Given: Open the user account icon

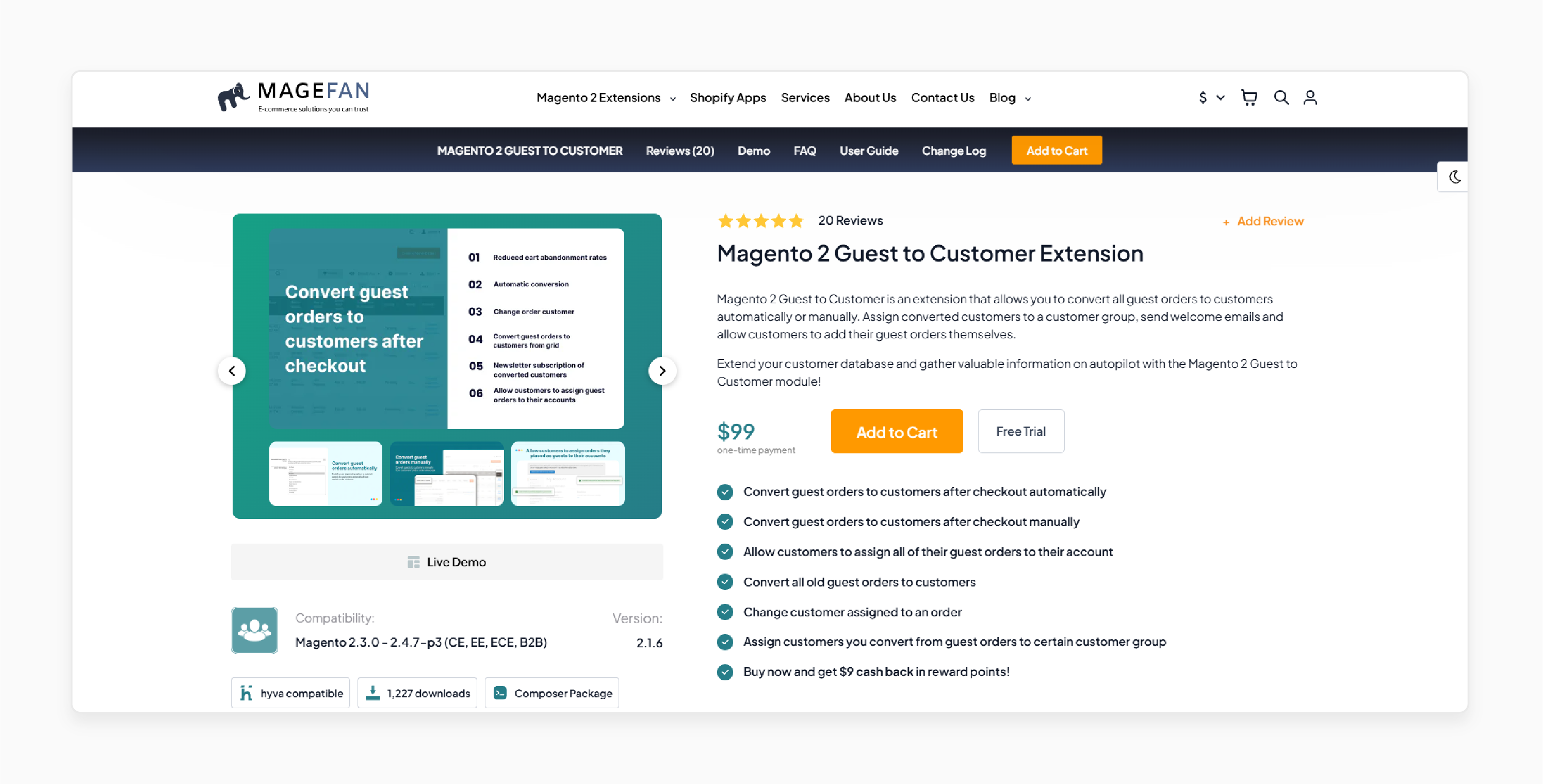Looking at the screenshot, I should coord(1310,97).
